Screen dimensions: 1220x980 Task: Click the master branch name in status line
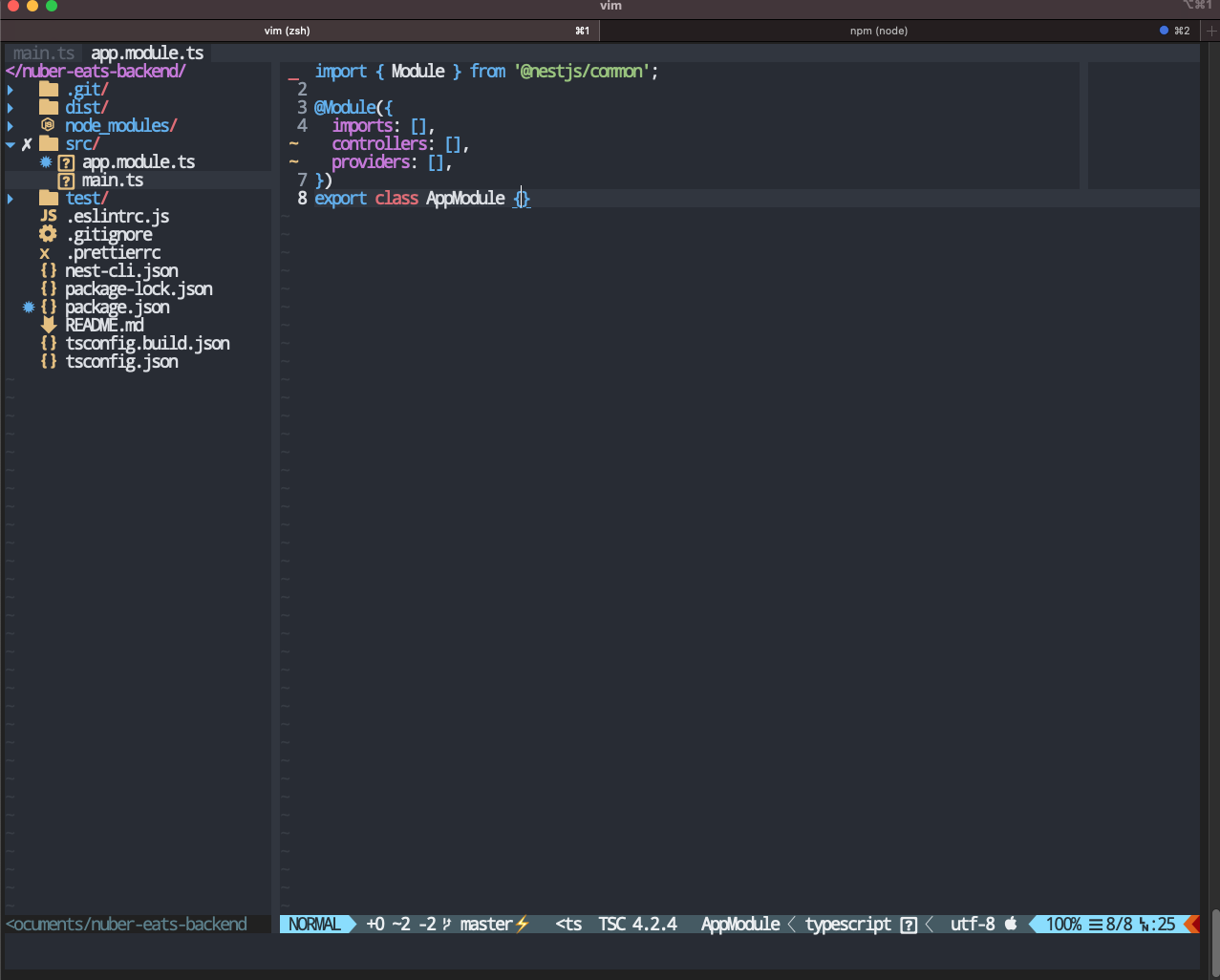point(486,925)
